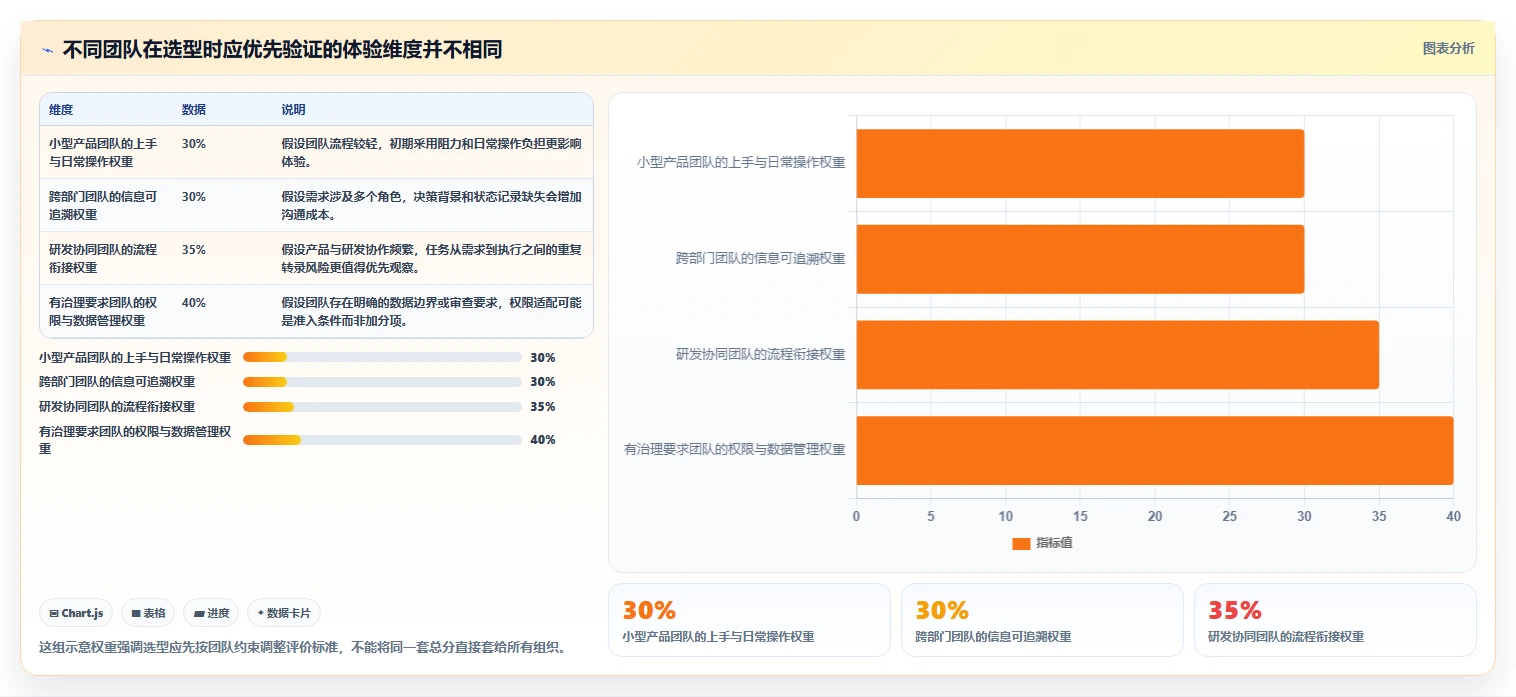Click the 有治理要求团队的权限与数据管理权重 progress bar

382,440
